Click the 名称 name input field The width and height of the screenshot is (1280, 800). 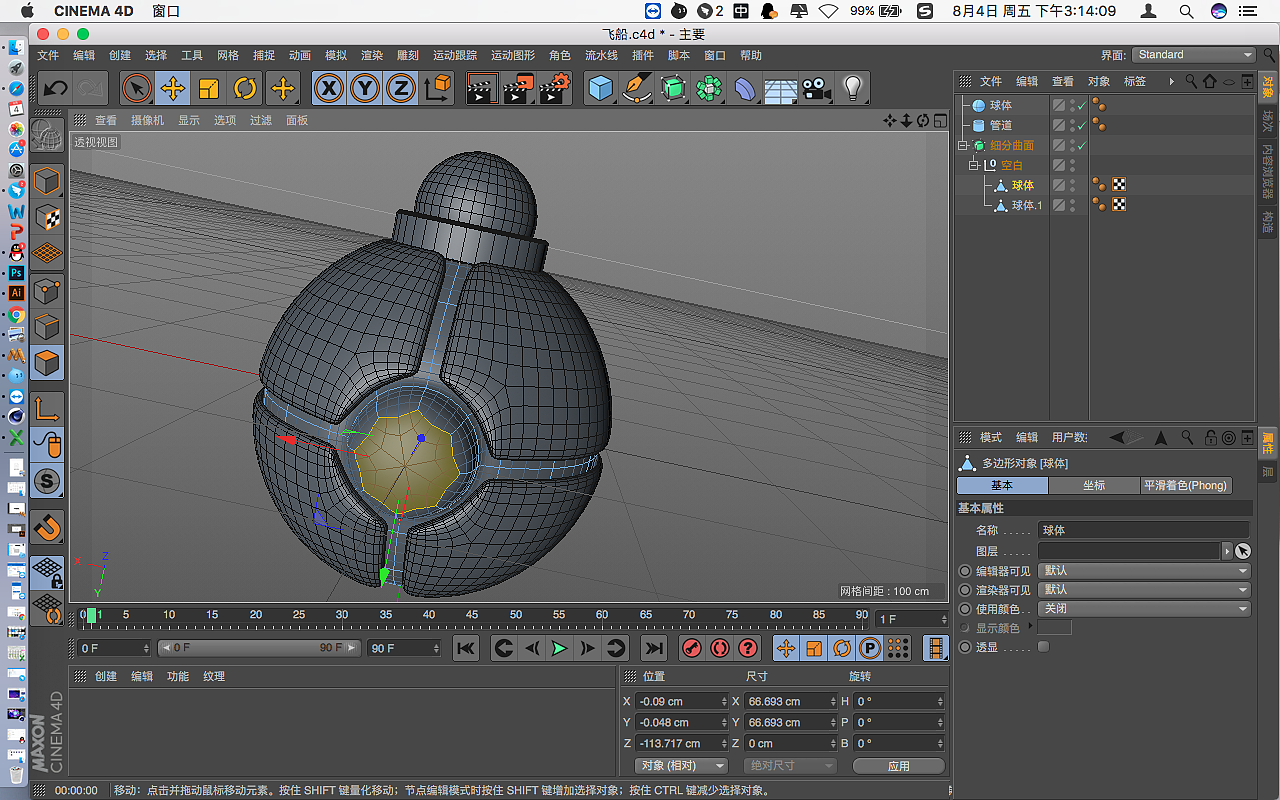click(x=1144, y=530)
